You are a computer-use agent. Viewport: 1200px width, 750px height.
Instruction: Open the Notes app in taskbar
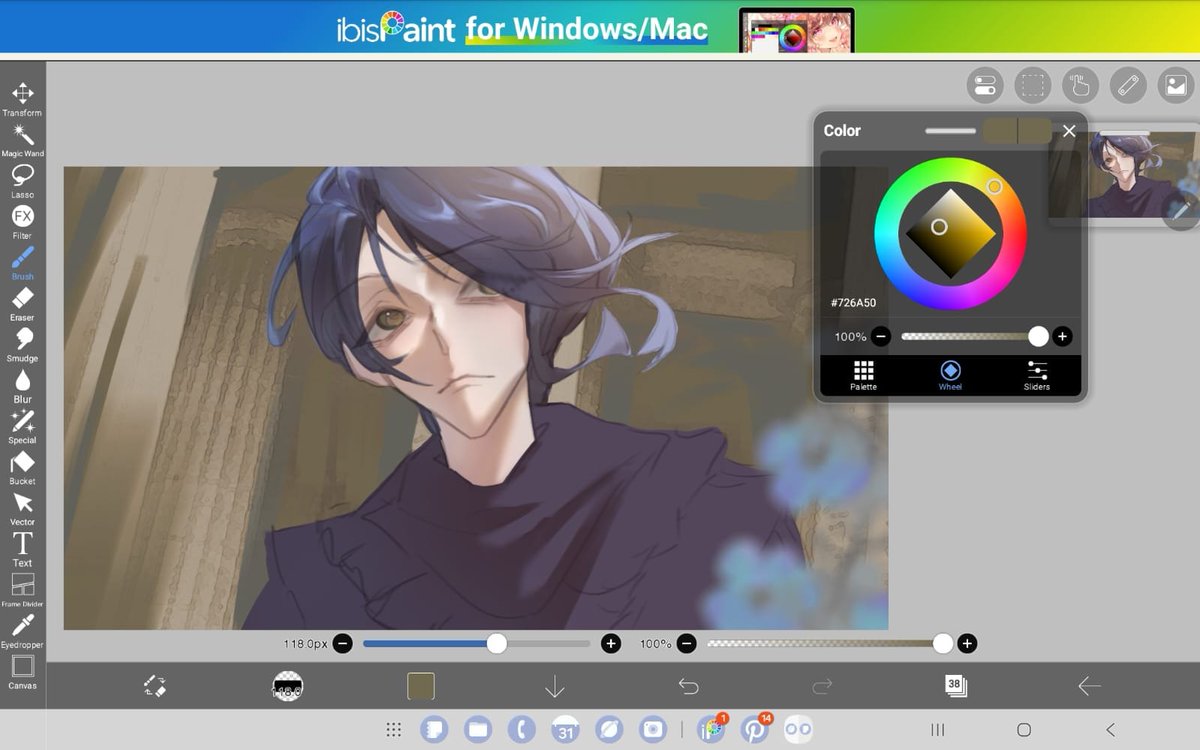click(434, 730)
